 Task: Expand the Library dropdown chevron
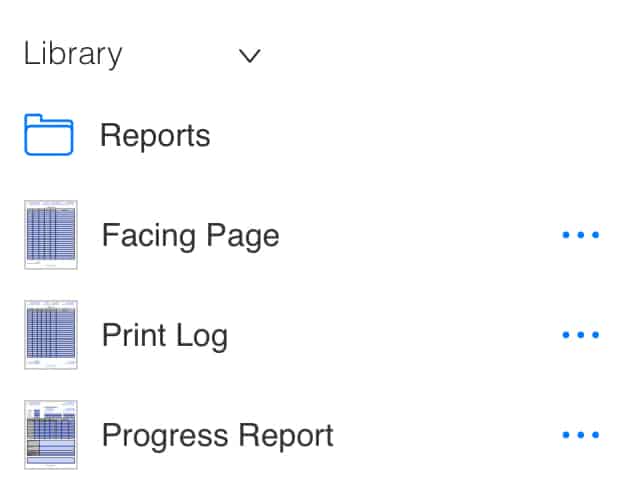pyautogui.click(x=250, y=56)
